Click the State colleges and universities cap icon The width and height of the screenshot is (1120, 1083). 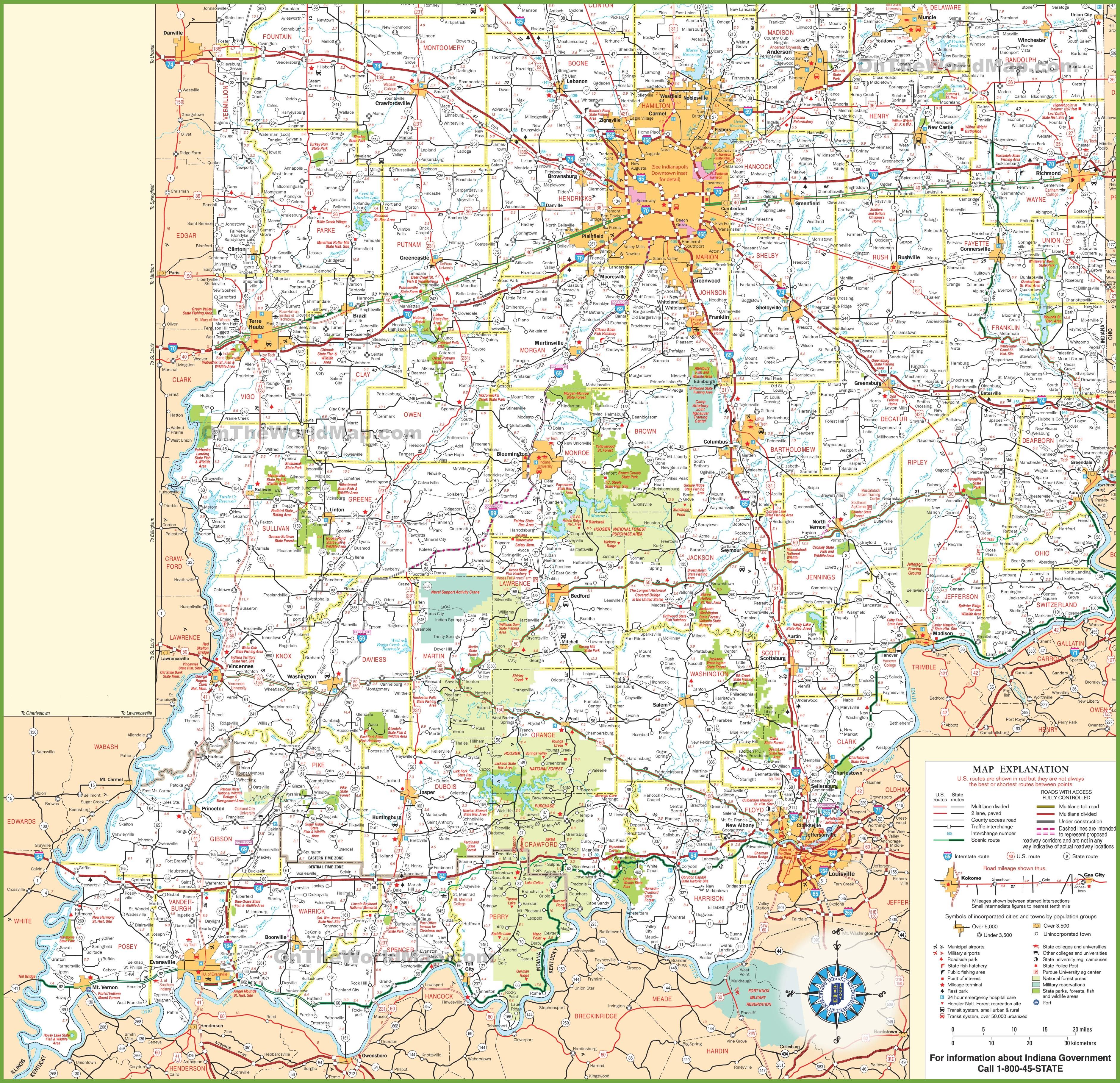(x=1036, y=946)
